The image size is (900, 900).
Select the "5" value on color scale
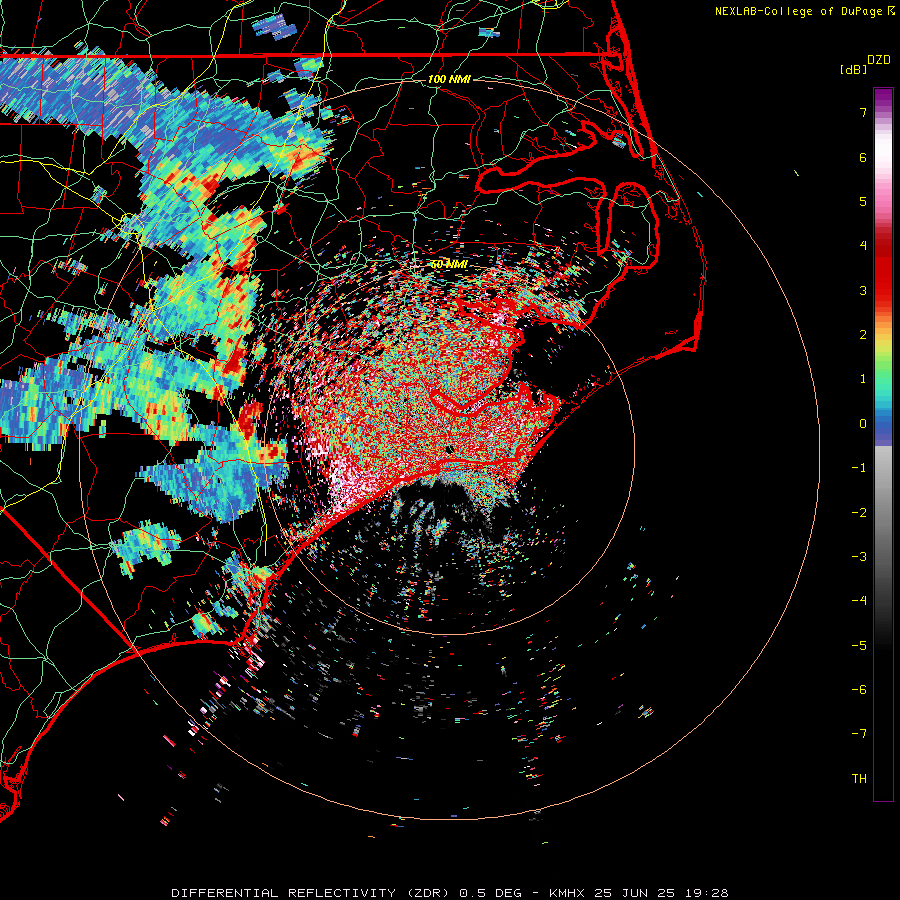click(x=863, y=201)
